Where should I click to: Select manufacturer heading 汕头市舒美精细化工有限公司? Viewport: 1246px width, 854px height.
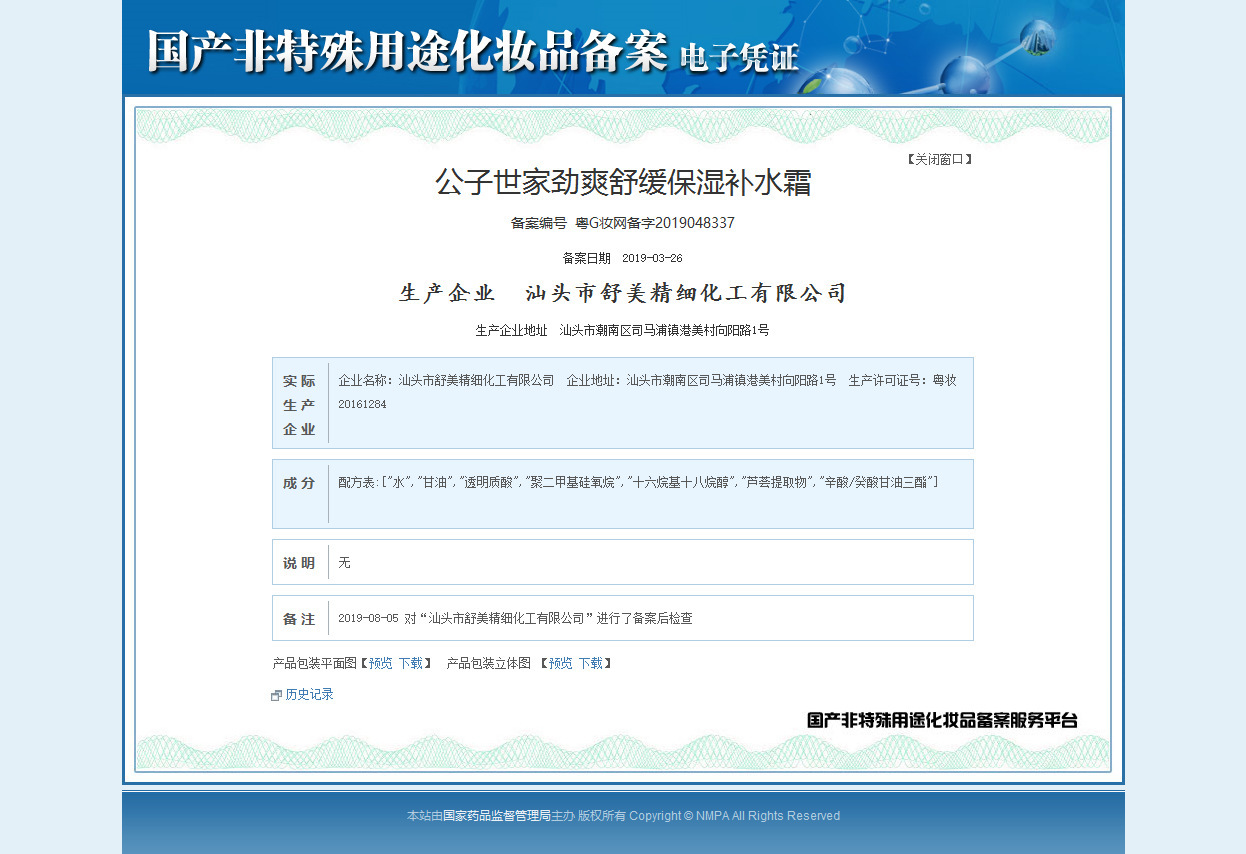point(686,293)
